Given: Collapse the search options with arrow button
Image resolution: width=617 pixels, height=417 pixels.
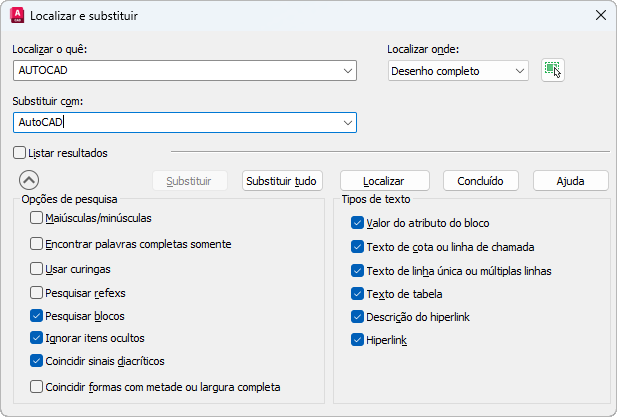Looking at the screenshot, I should coord(29,181).
